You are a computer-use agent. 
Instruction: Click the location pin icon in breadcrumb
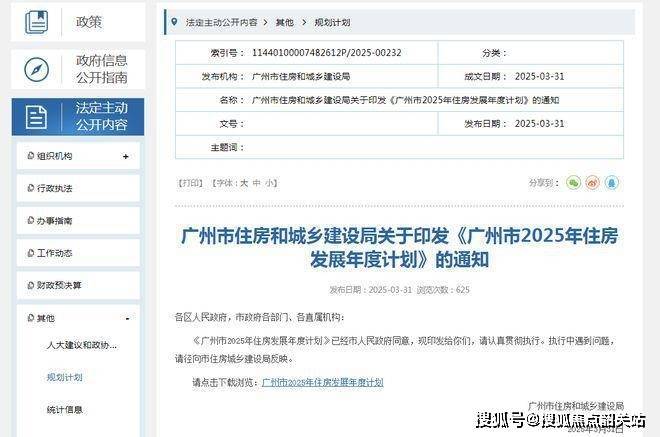174,22
